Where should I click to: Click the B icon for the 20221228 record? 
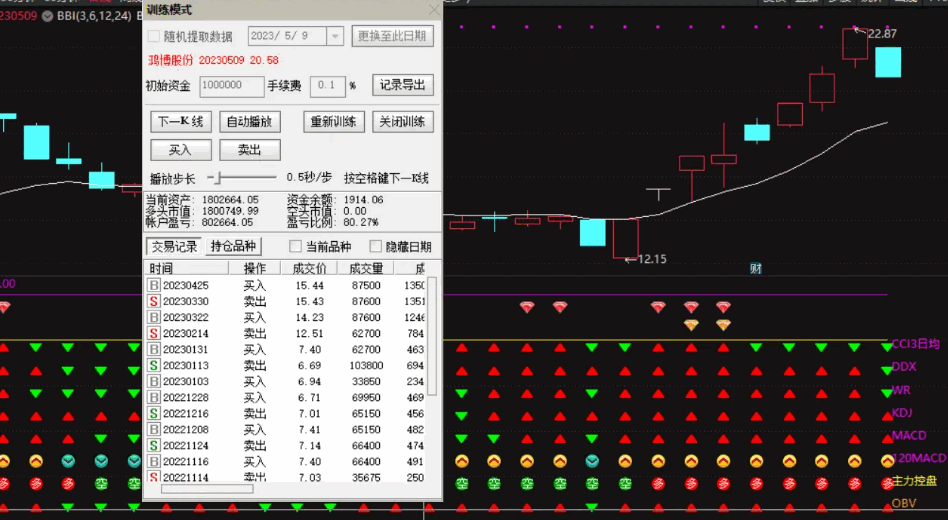[154, 397]
